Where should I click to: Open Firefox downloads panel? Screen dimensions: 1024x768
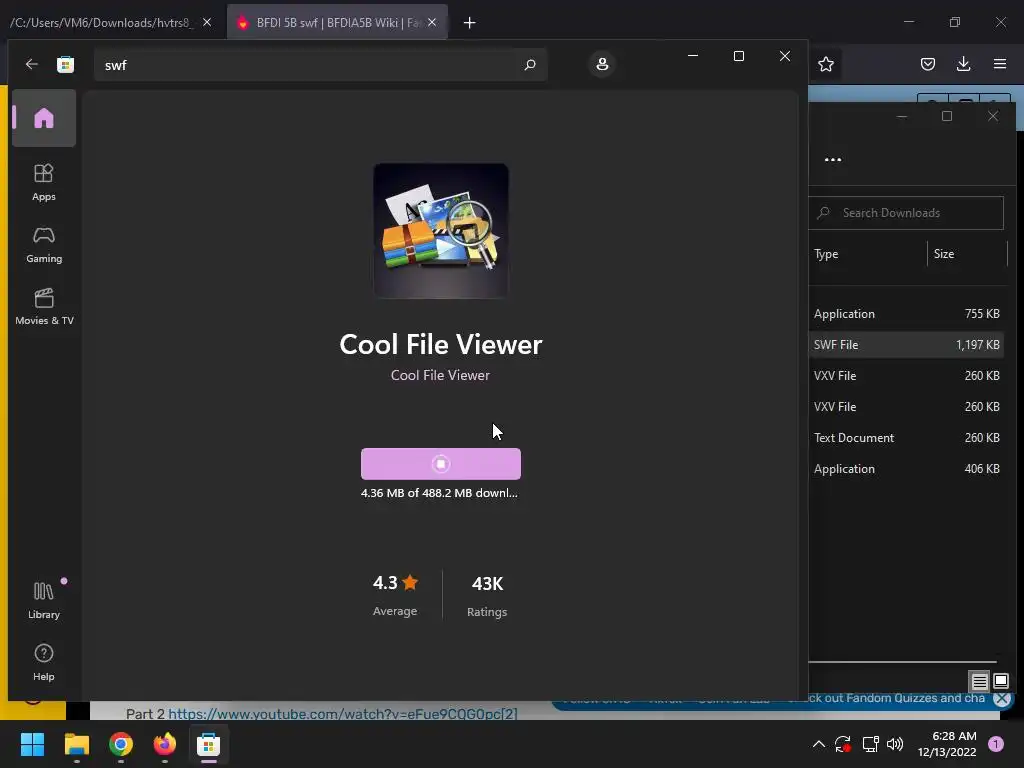[963, 64]
